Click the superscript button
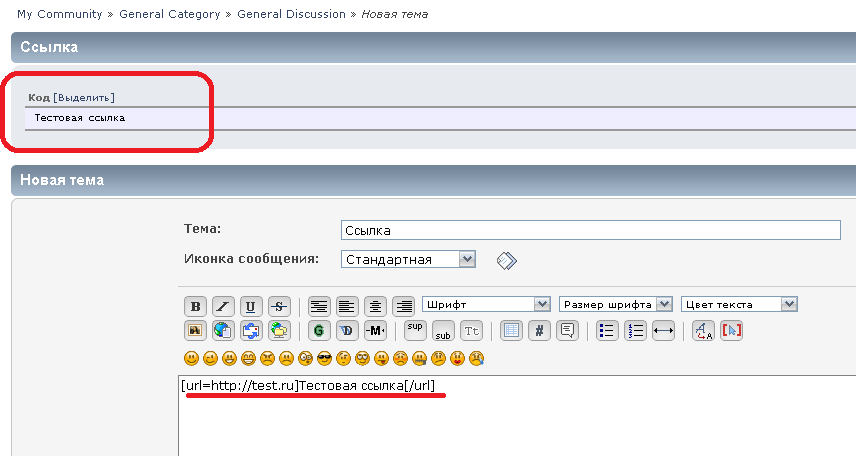The image size is (856, 456). [x=415, y=330]
